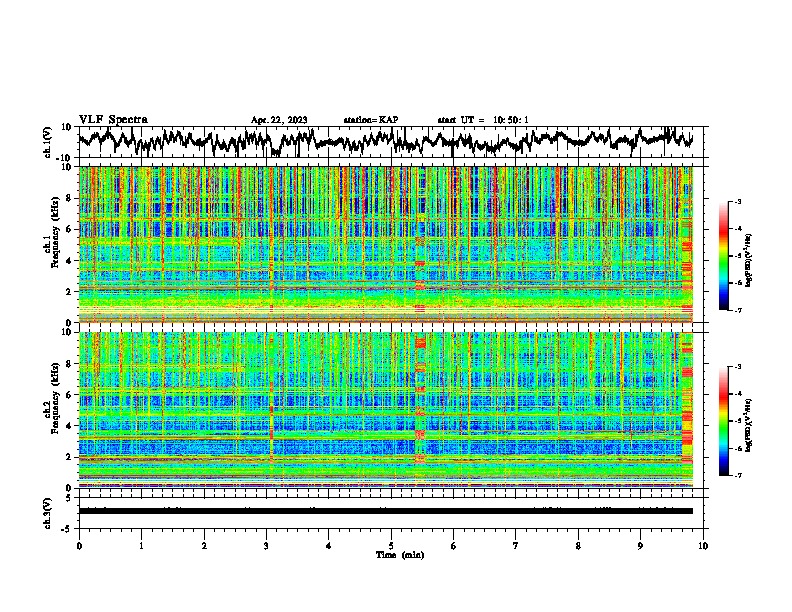Viewport: 792px width, 612px height.
Task: Click ch.1 frequency axis "4" tick label
Action: tap(69, 261)
